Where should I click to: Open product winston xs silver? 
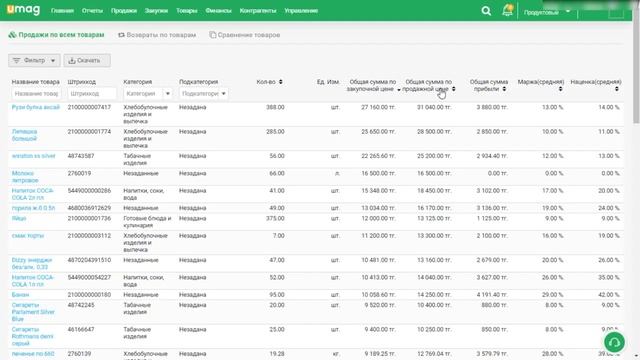click(x=33, y=156)
